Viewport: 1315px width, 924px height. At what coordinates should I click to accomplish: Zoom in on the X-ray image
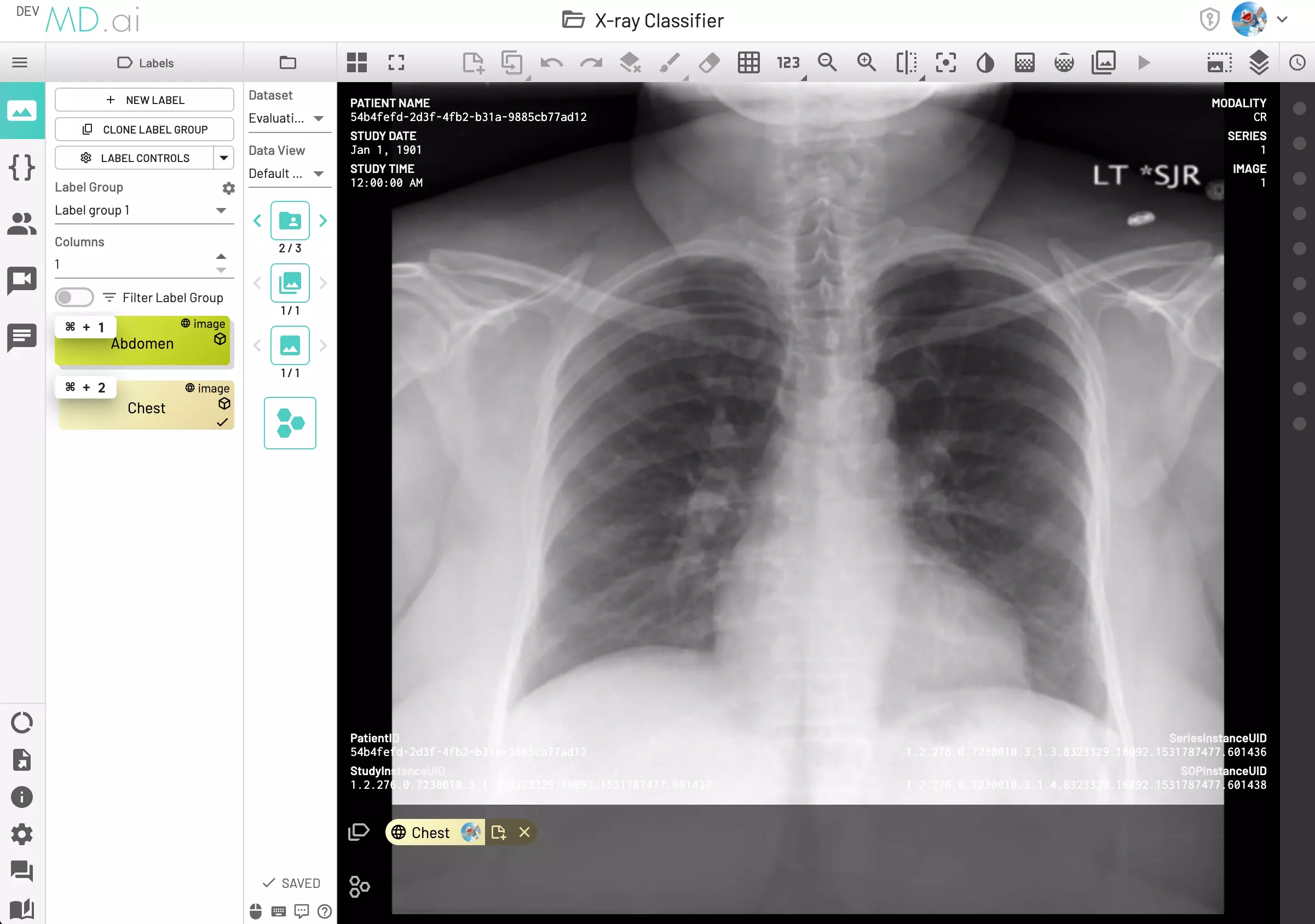point(866,63)
